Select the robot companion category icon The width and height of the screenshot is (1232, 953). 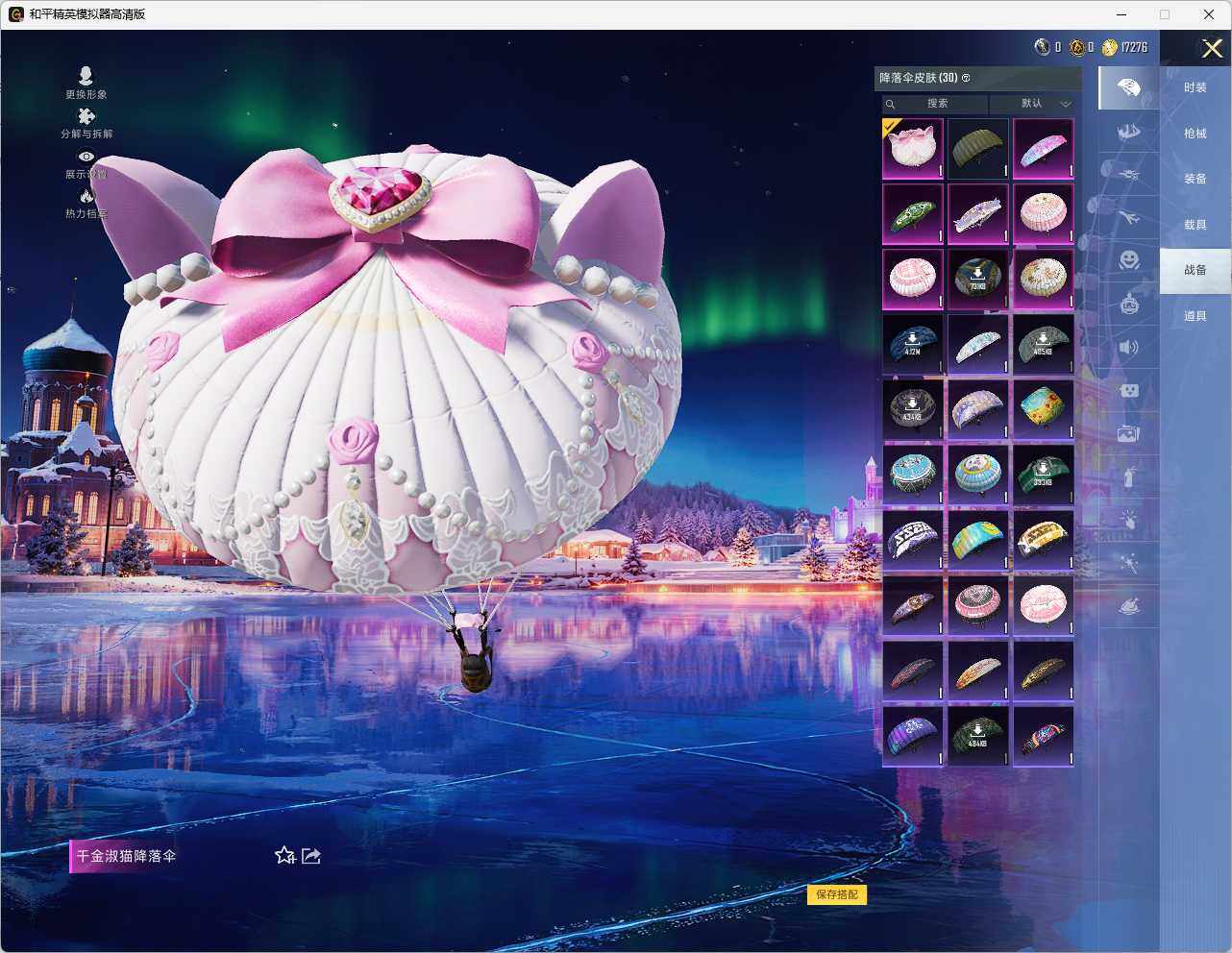pyautogui.click(x=1128, y=305)
